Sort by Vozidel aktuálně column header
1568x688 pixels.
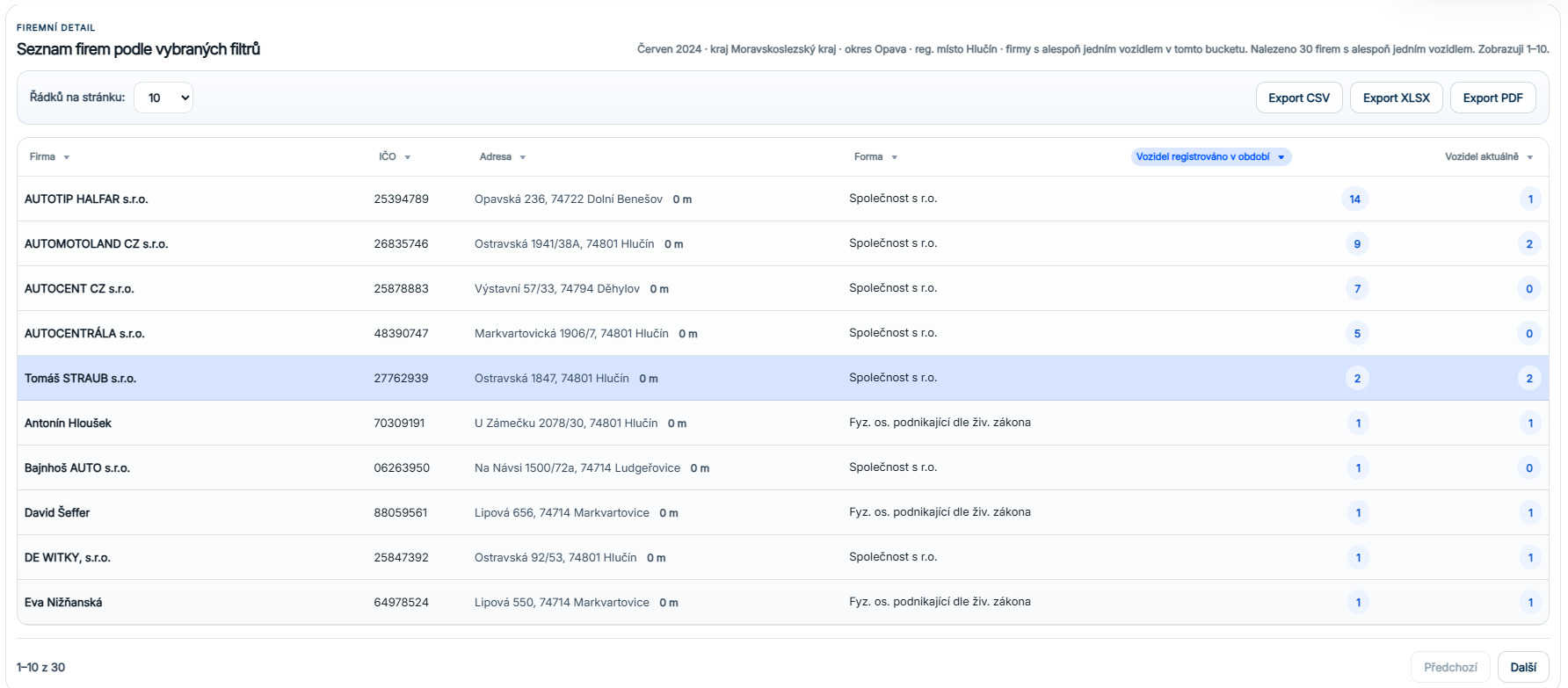pyautogui.click(x=1489, y=156)
